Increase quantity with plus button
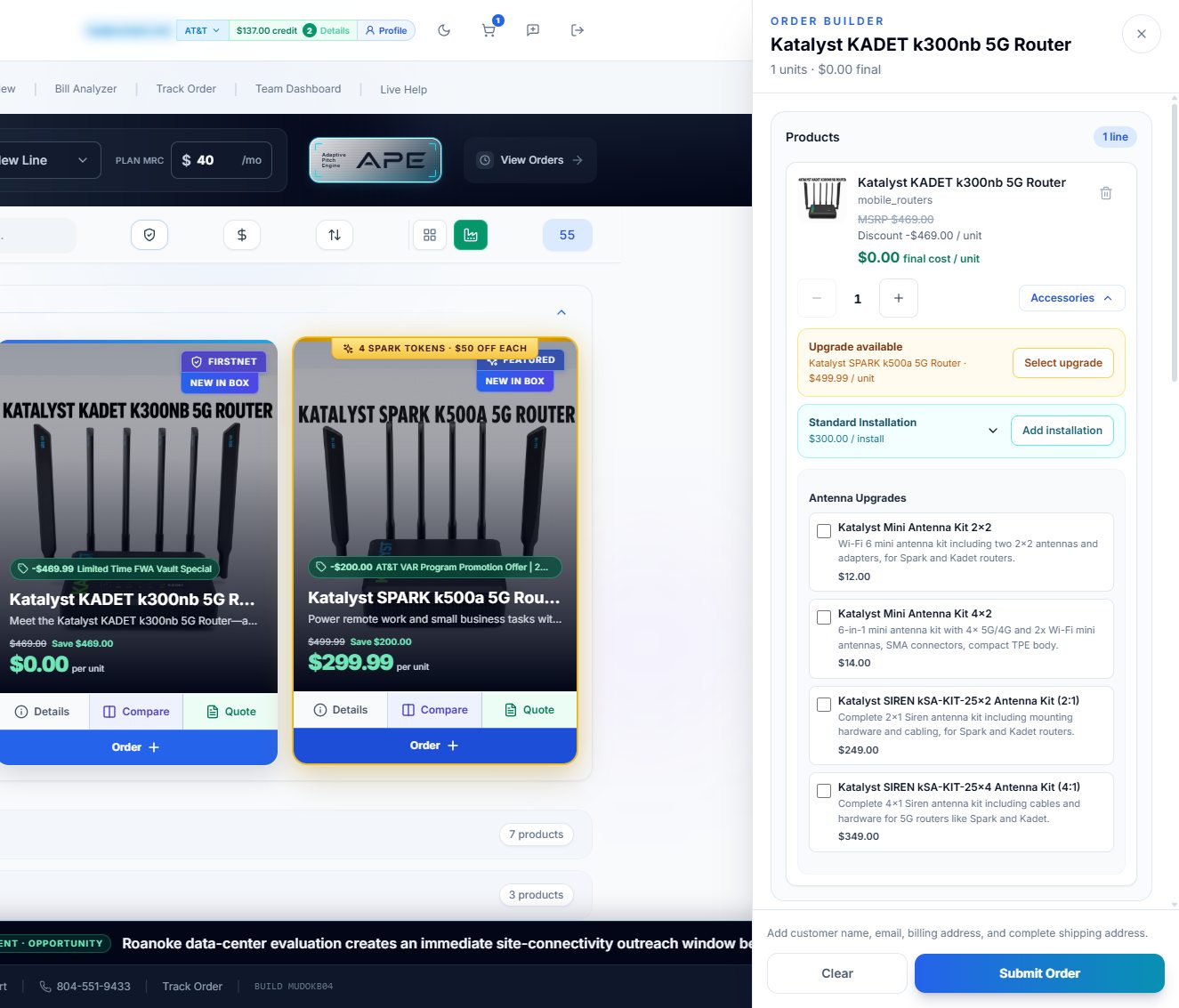 click(899, 298)
